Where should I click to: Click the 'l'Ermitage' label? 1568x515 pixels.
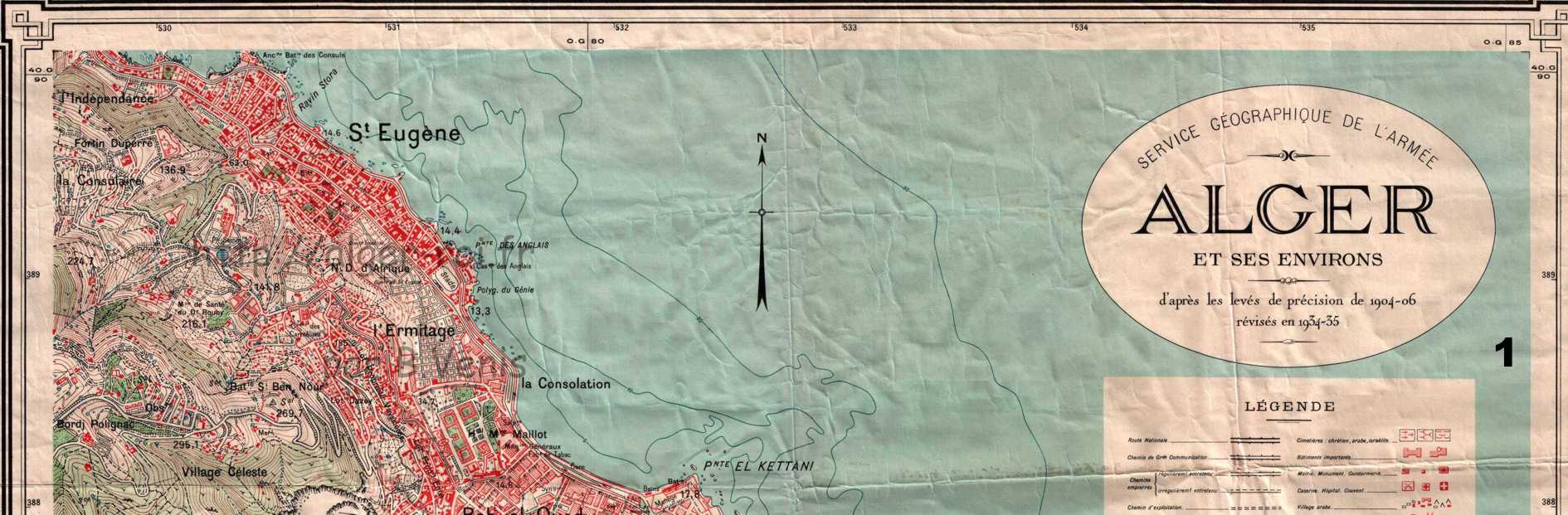click(414, 331)
